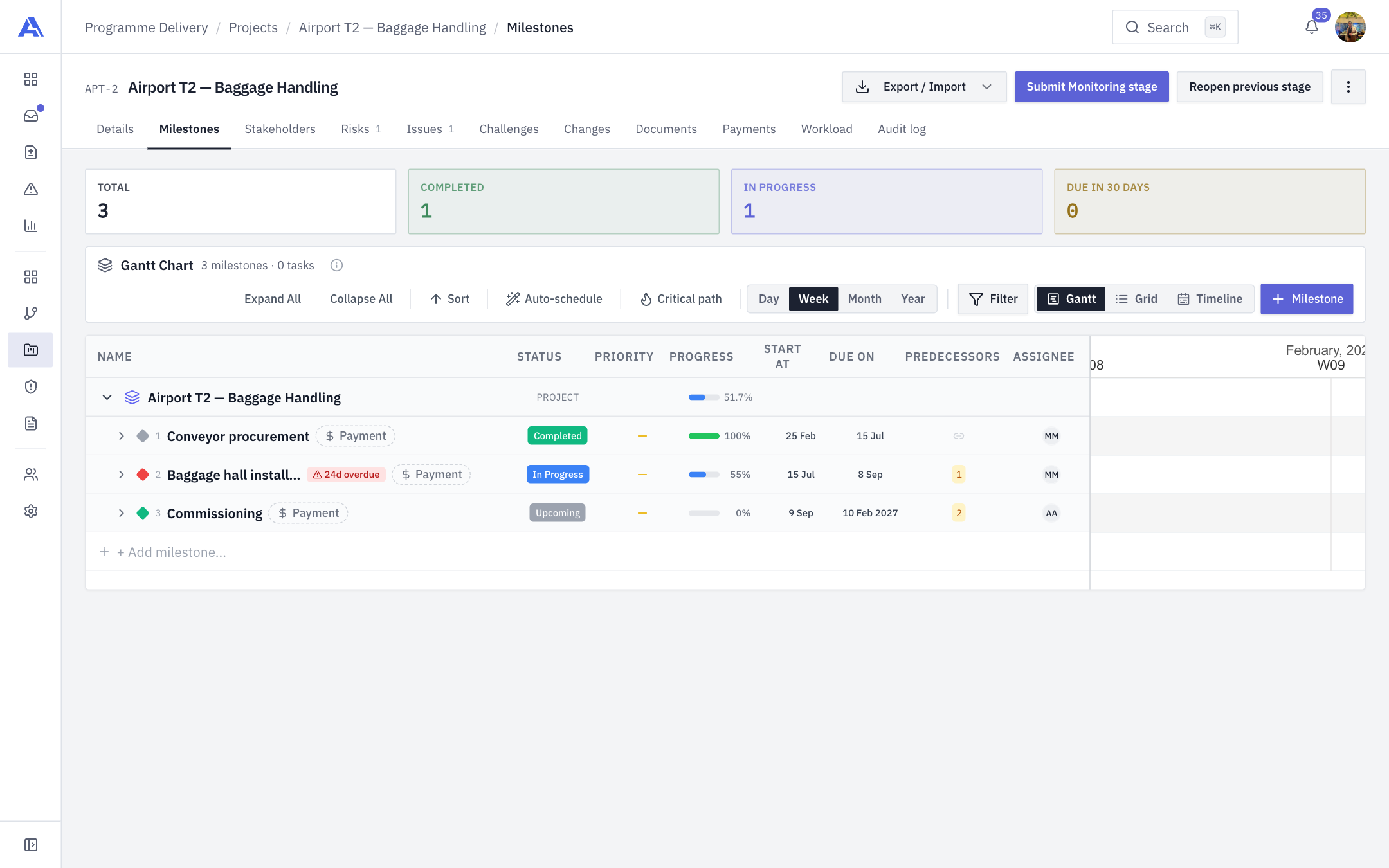Screen dimensions: 1389x868
Task: Open the settings gear in sidebar
Action: [x=31, y=511]
